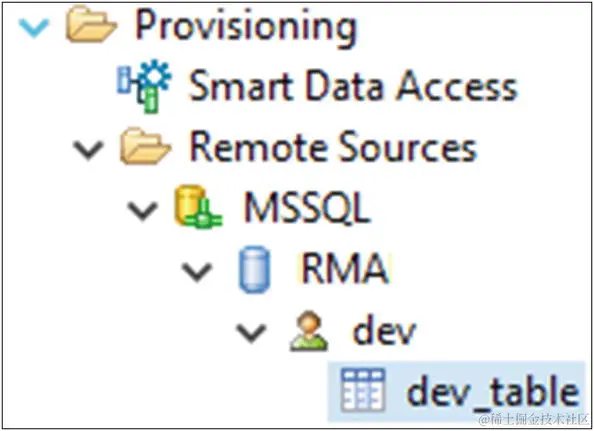Collapse the Remote Sources node

click(88, 150)
